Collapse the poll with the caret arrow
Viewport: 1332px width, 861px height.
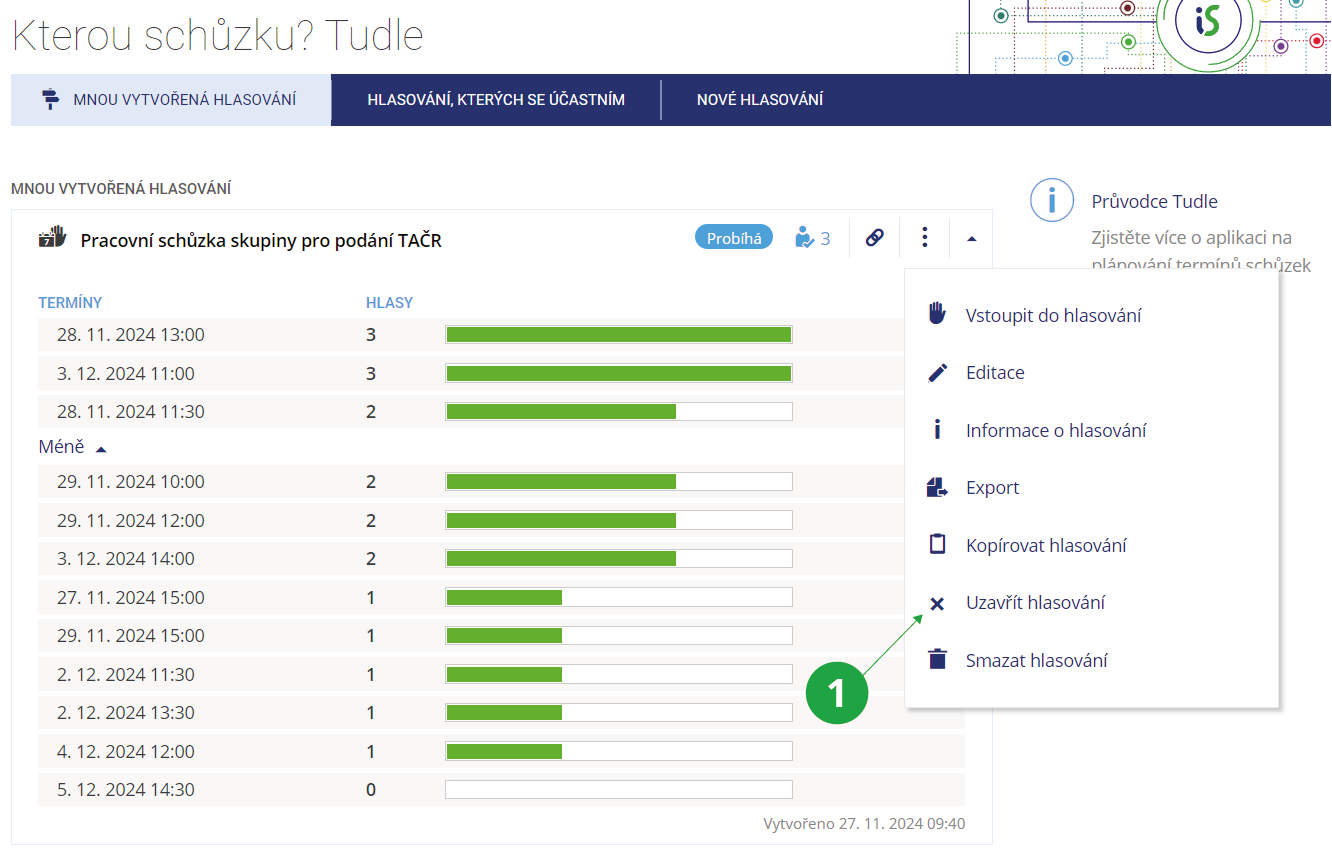click(973, 239)
